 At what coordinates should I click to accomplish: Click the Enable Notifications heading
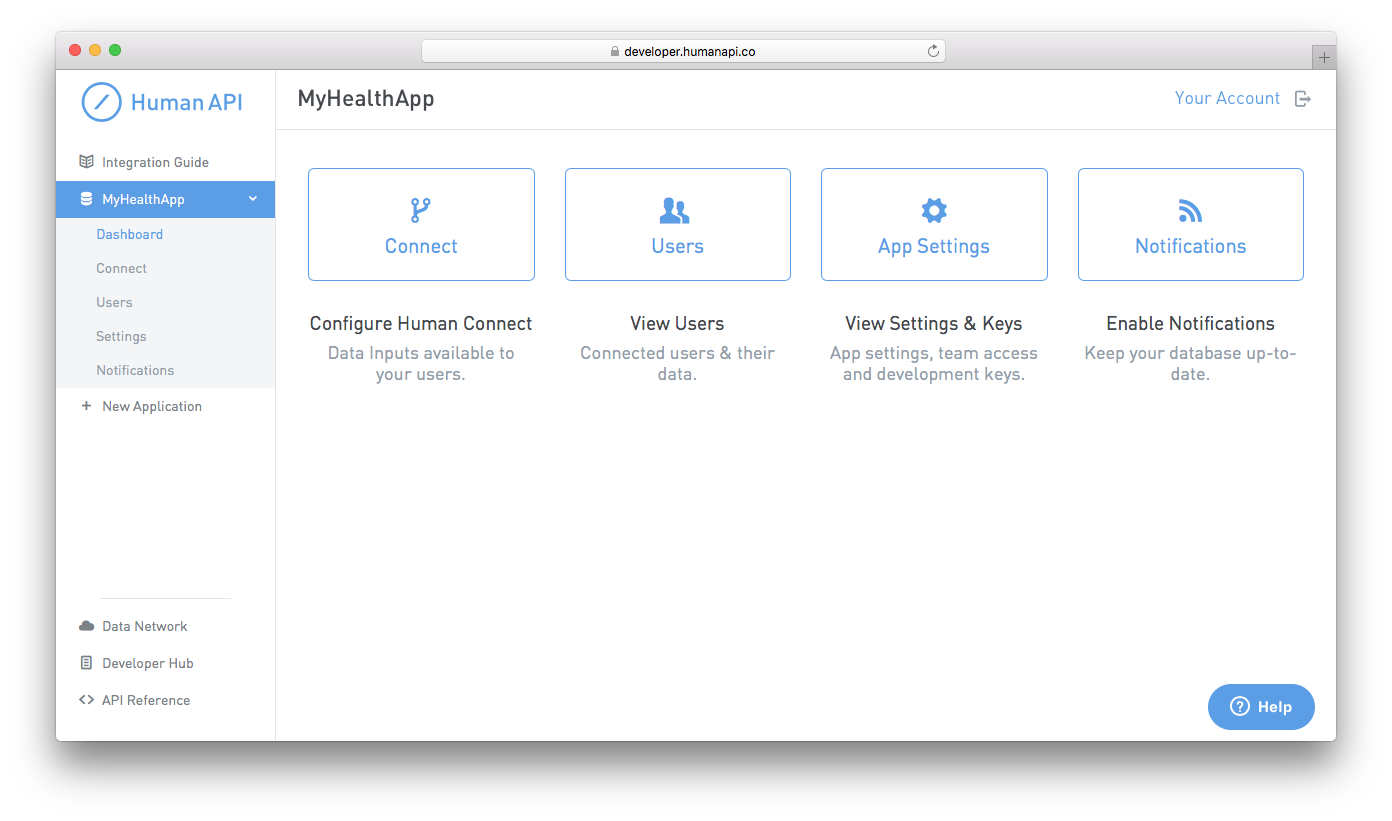1190,323
